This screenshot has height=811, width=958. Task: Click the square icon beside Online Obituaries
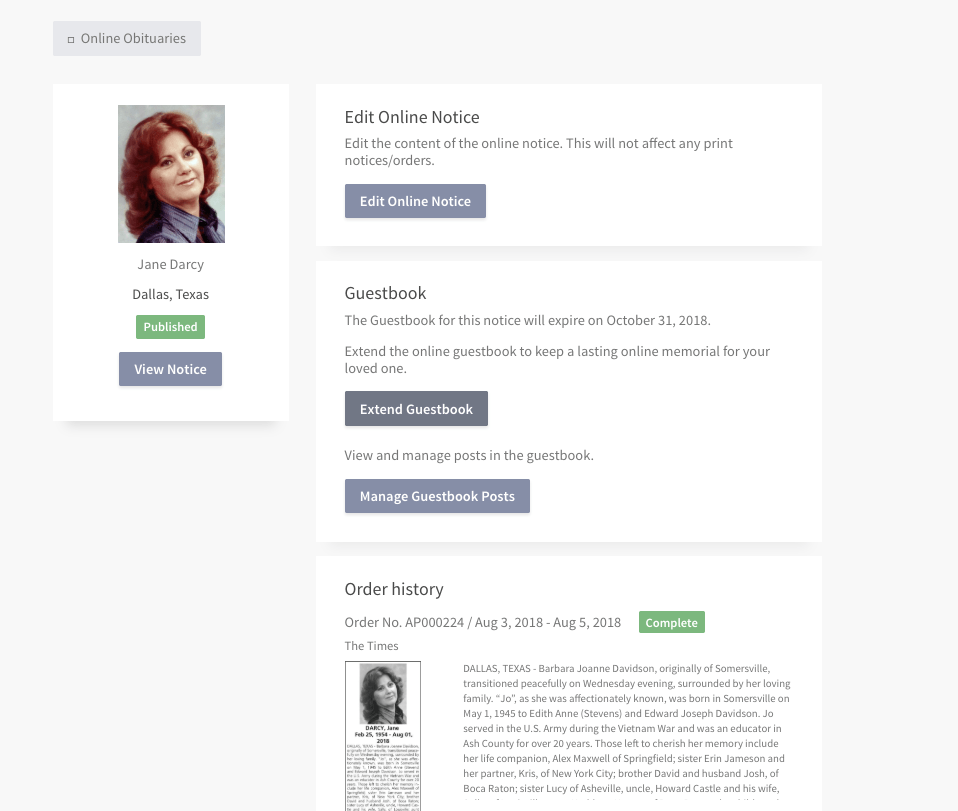coord(70,38)
